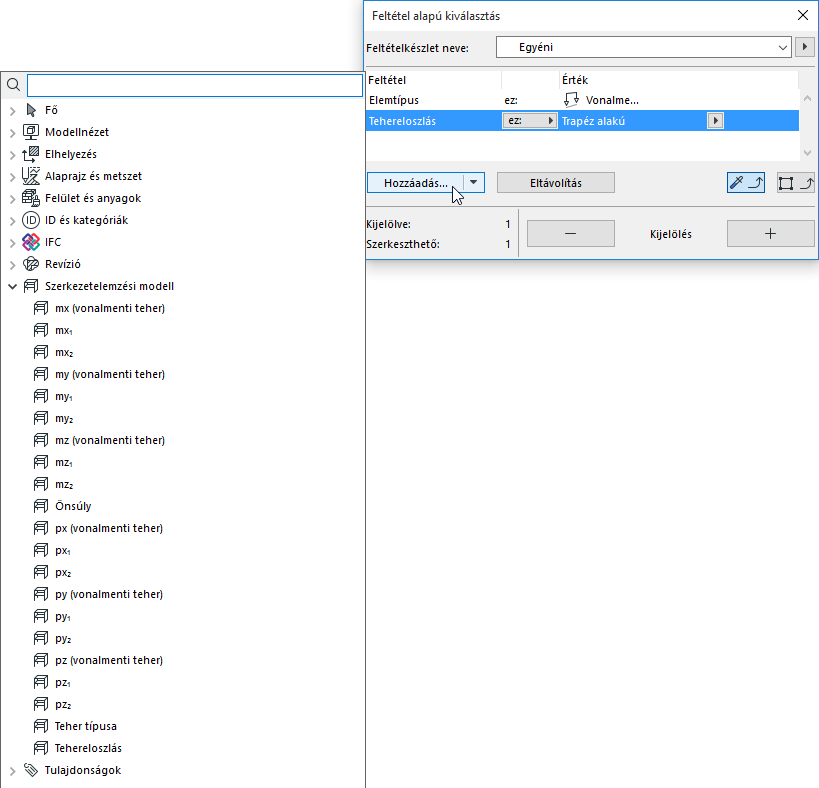The height and width of the screenshot is (788, 819).
Task: Open the Trapéz alakú value arrow
Action: 716,121
